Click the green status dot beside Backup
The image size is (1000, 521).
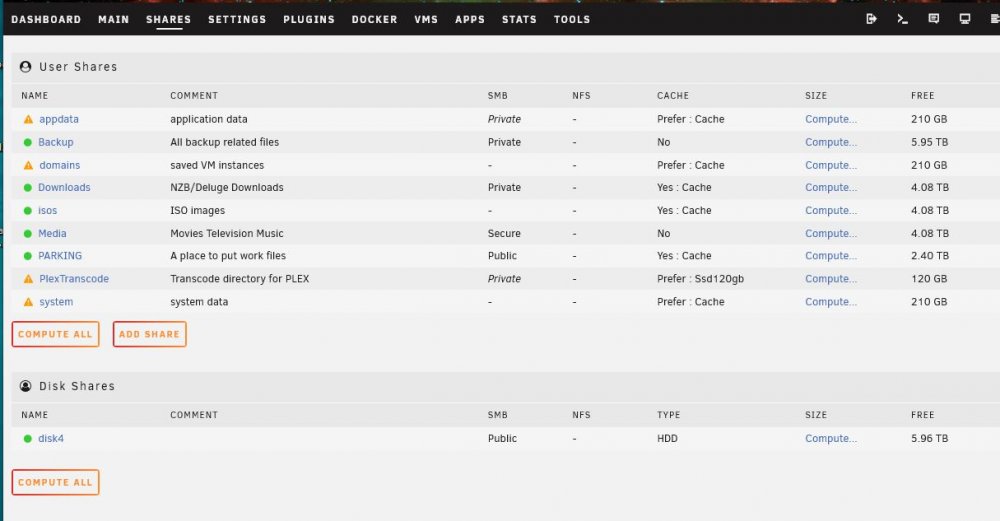coord(27,142)
